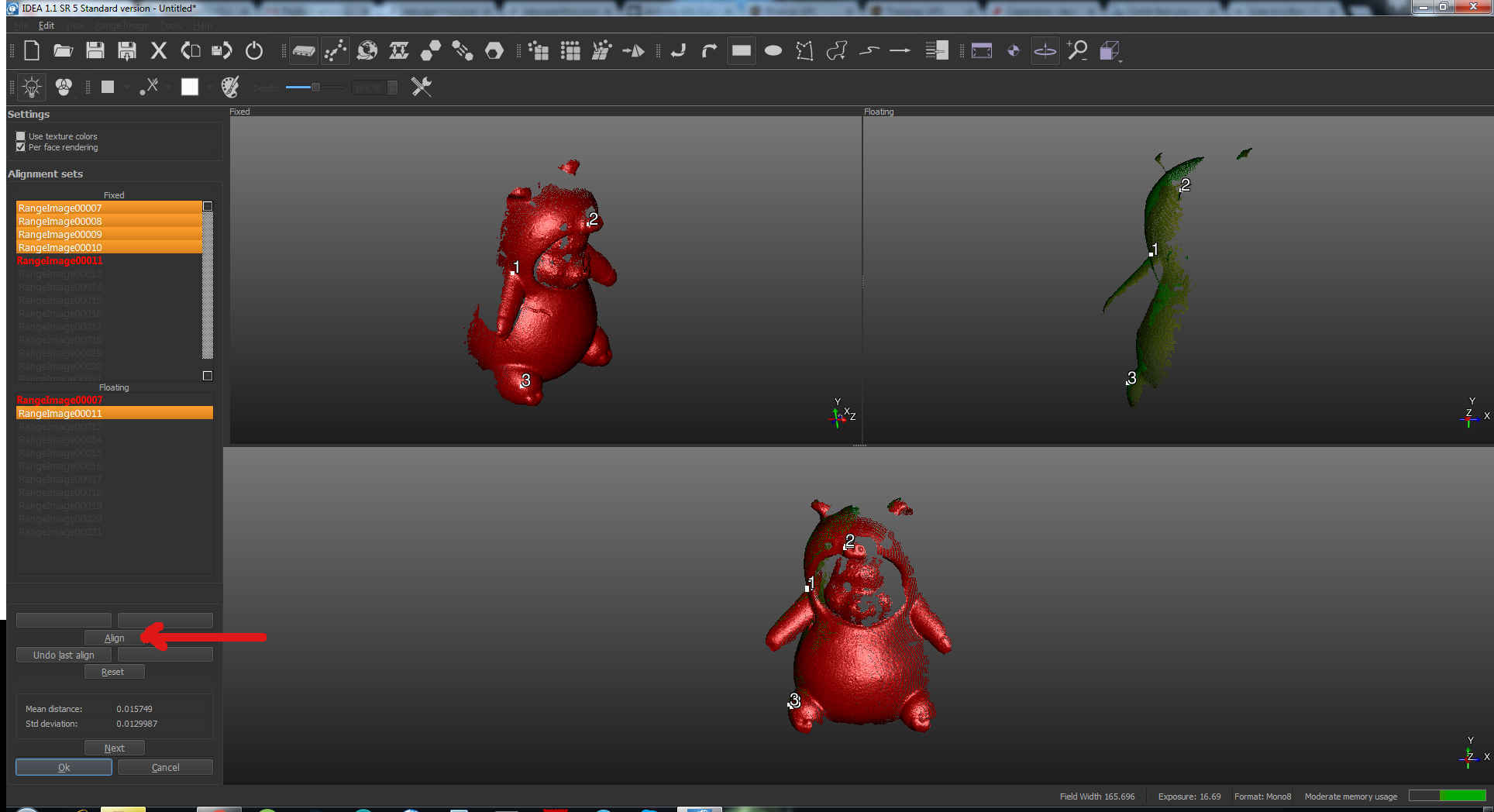Select the curve stroke tool icon
This screenshot has height=812, width=1494.
point(869,51)
